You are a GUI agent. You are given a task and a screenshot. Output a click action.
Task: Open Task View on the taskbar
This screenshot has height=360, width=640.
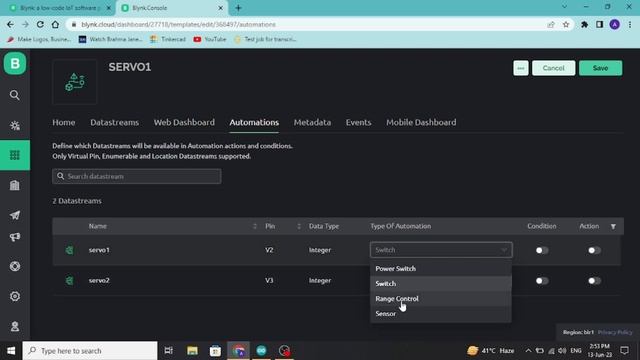click(168, 351)
